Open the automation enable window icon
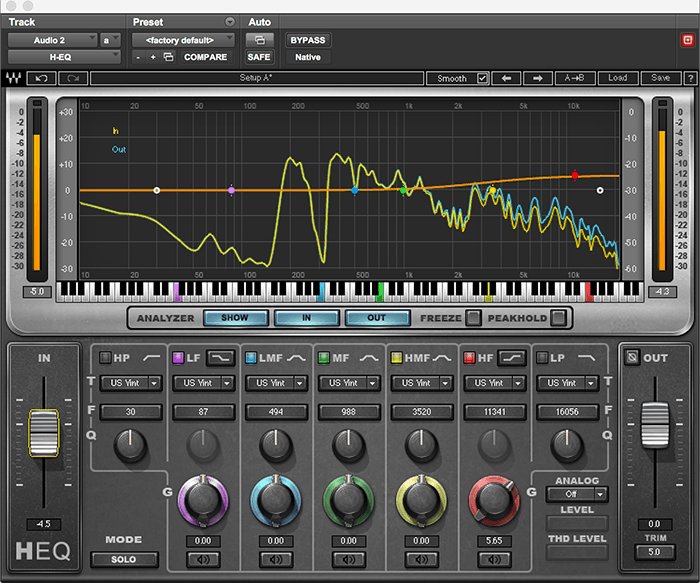700x583 pixels. coord(259,40)
